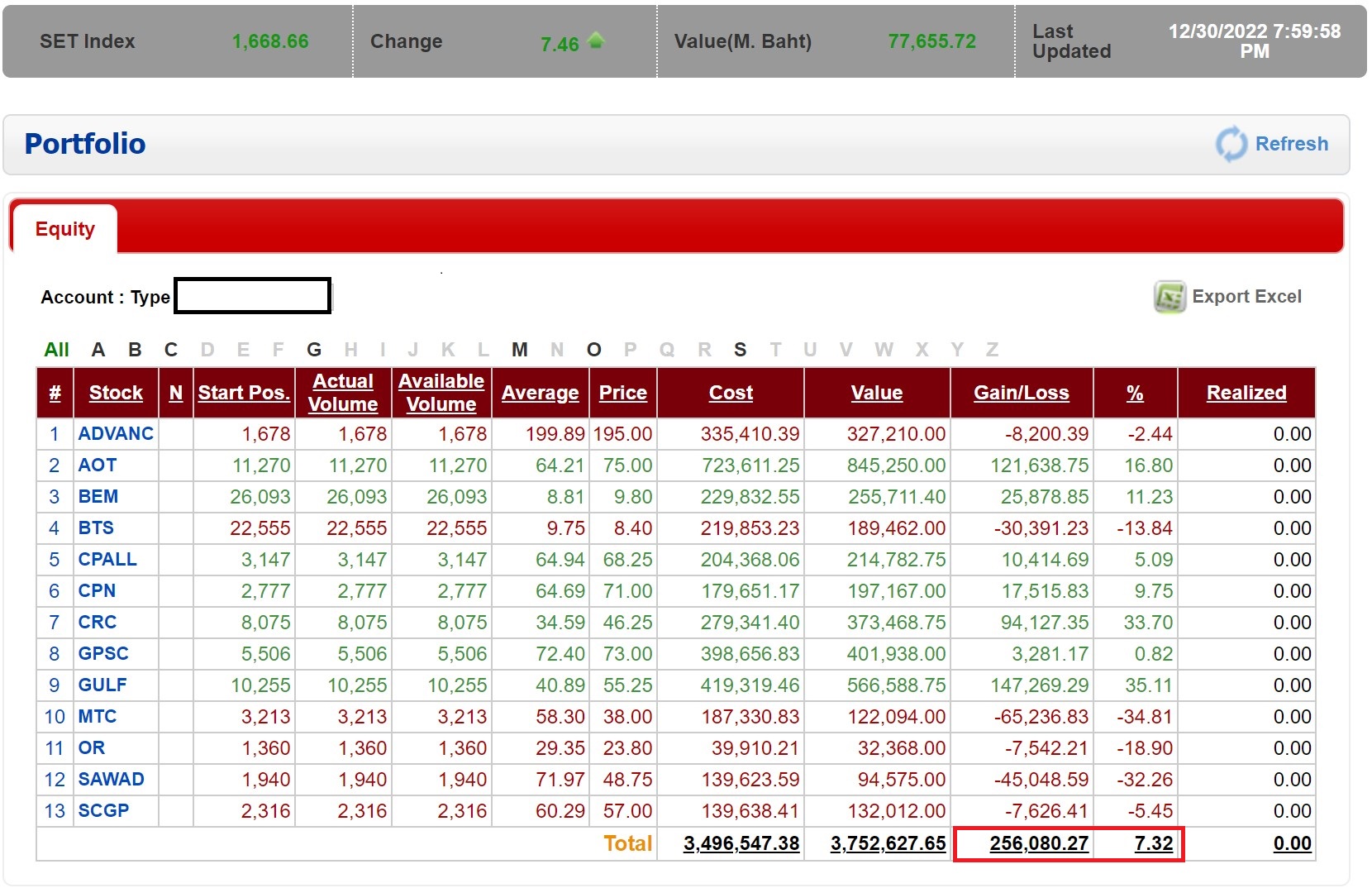
Task: Open the GPSC stock link
Action: [103, 654]
